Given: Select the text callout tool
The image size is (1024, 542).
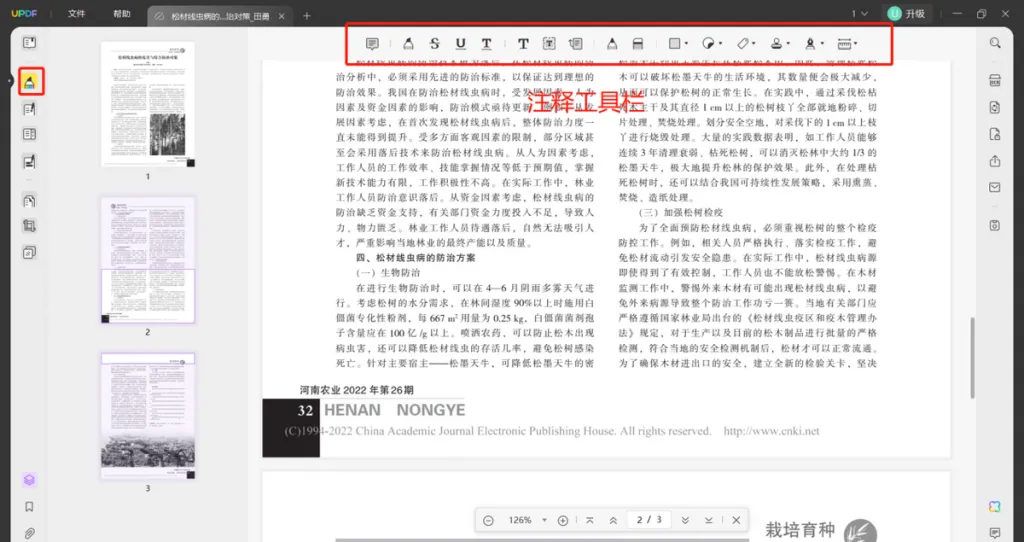Looking at the screenshot, I should (575, 44).
